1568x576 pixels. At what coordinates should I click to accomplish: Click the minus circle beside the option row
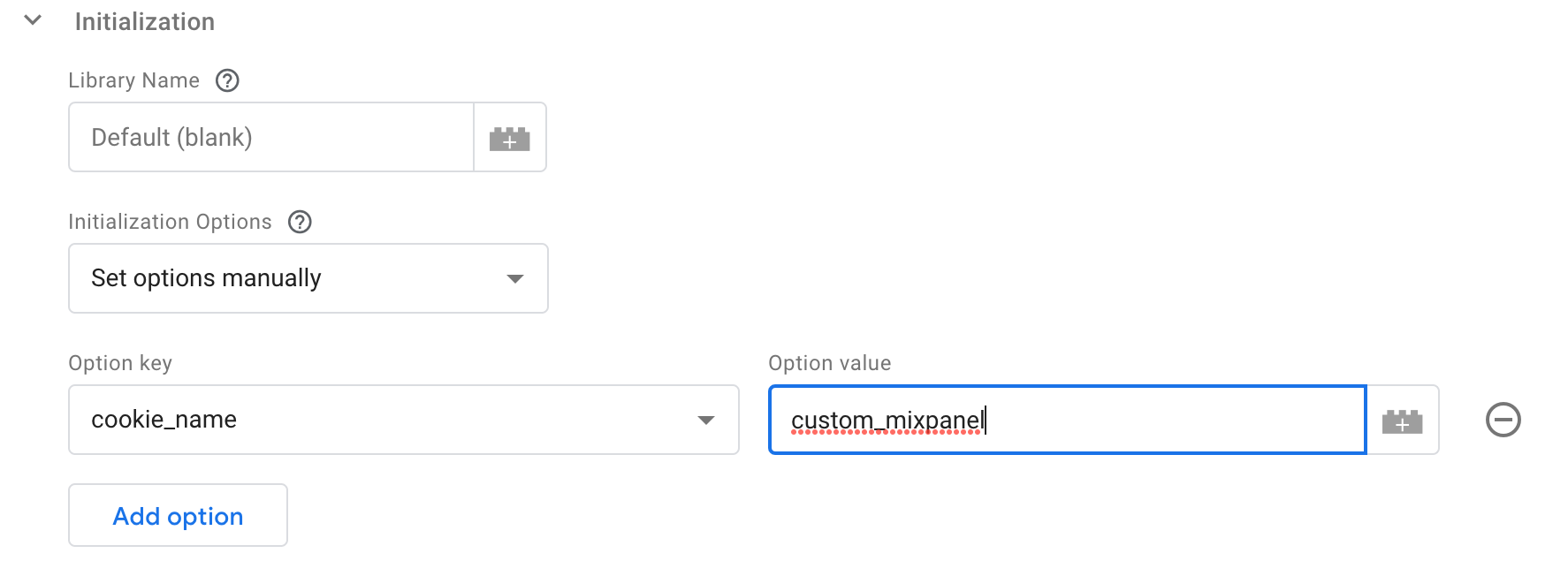pyautogui.click(x=1503, y=419)
